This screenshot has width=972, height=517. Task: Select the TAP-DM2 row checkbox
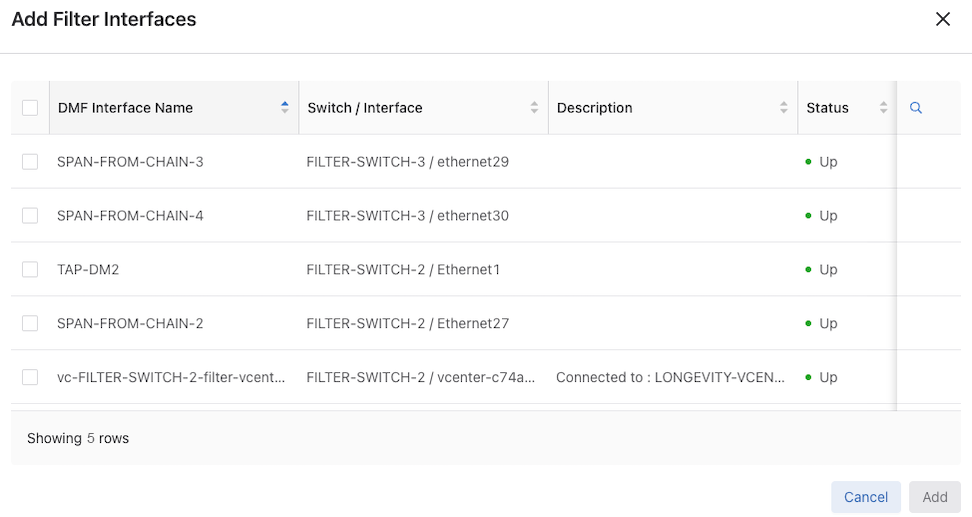click(30, 270)
